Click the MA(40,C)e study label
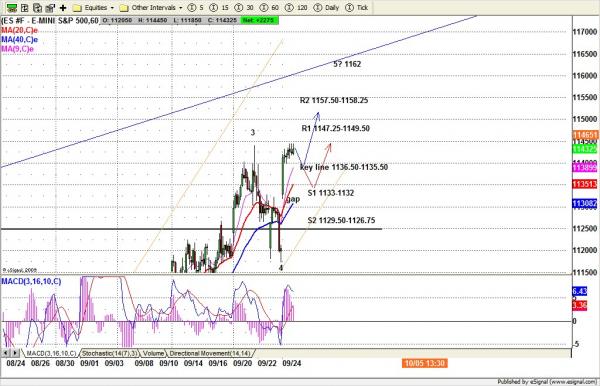 (20, 39)
